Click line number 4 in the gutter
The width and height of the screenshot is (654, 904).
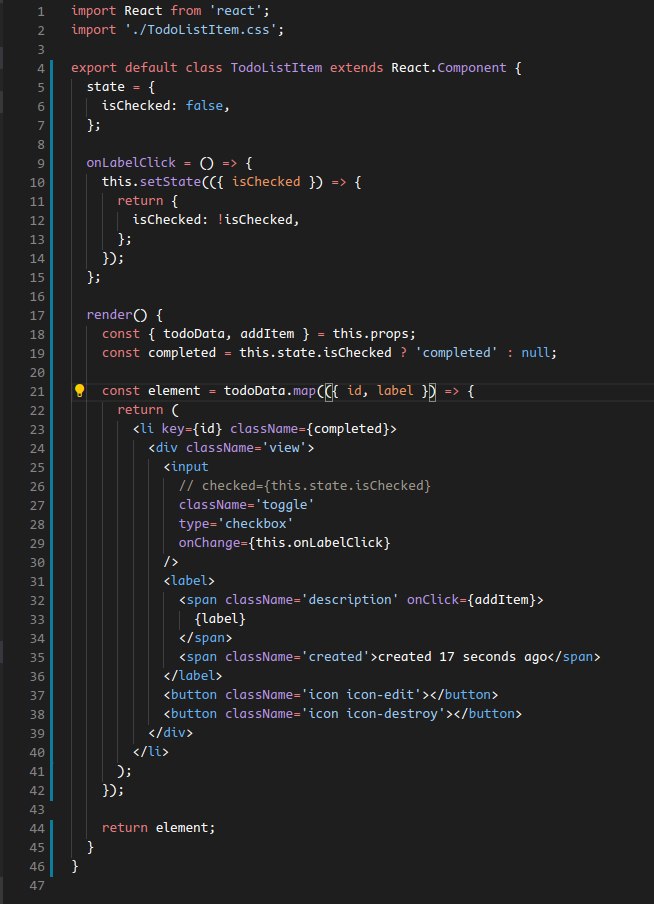[40, 68]
